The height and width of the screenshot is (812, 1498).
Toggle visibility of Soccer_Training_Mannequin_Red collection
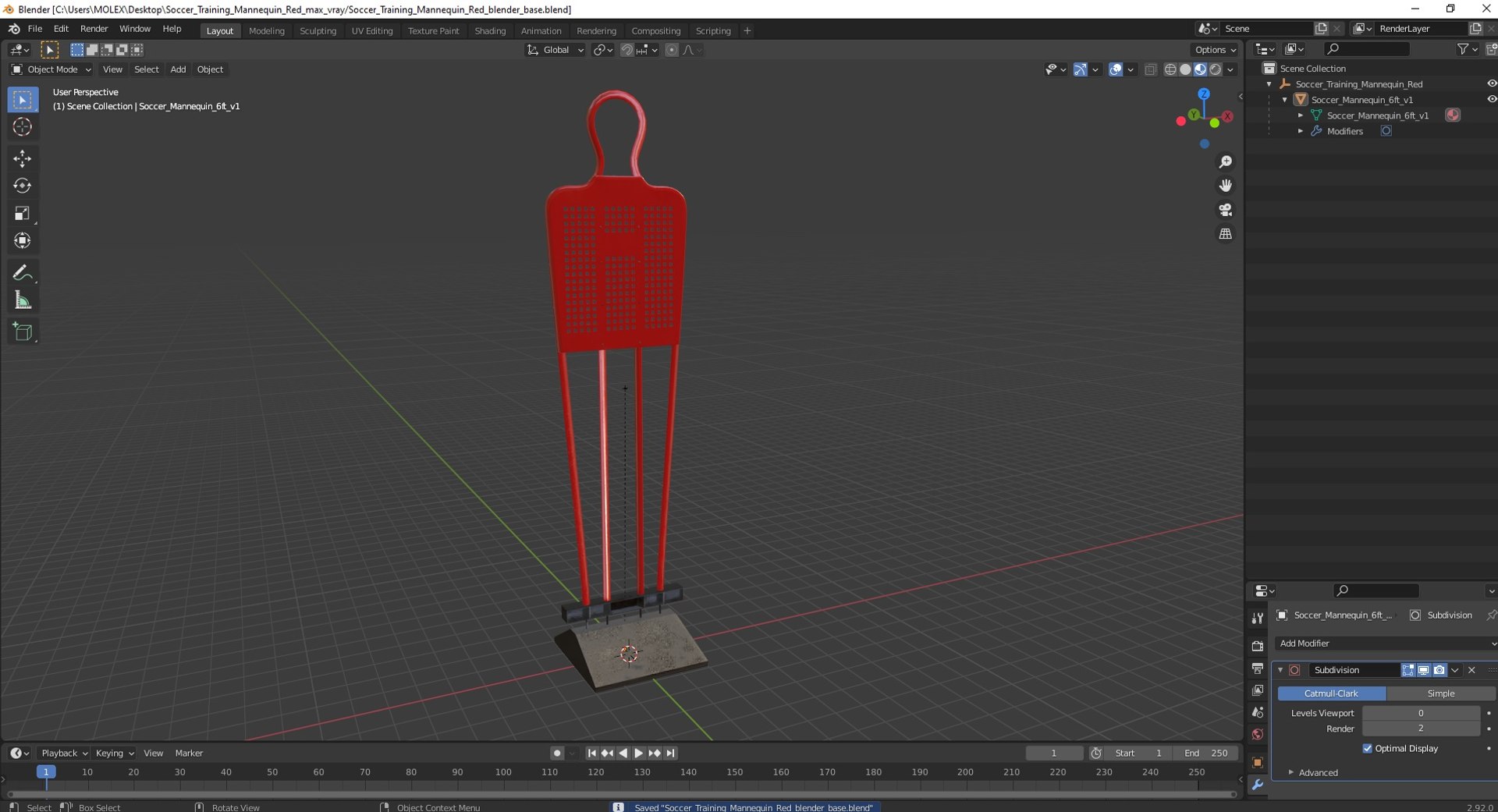click(x=1491, y=83)
